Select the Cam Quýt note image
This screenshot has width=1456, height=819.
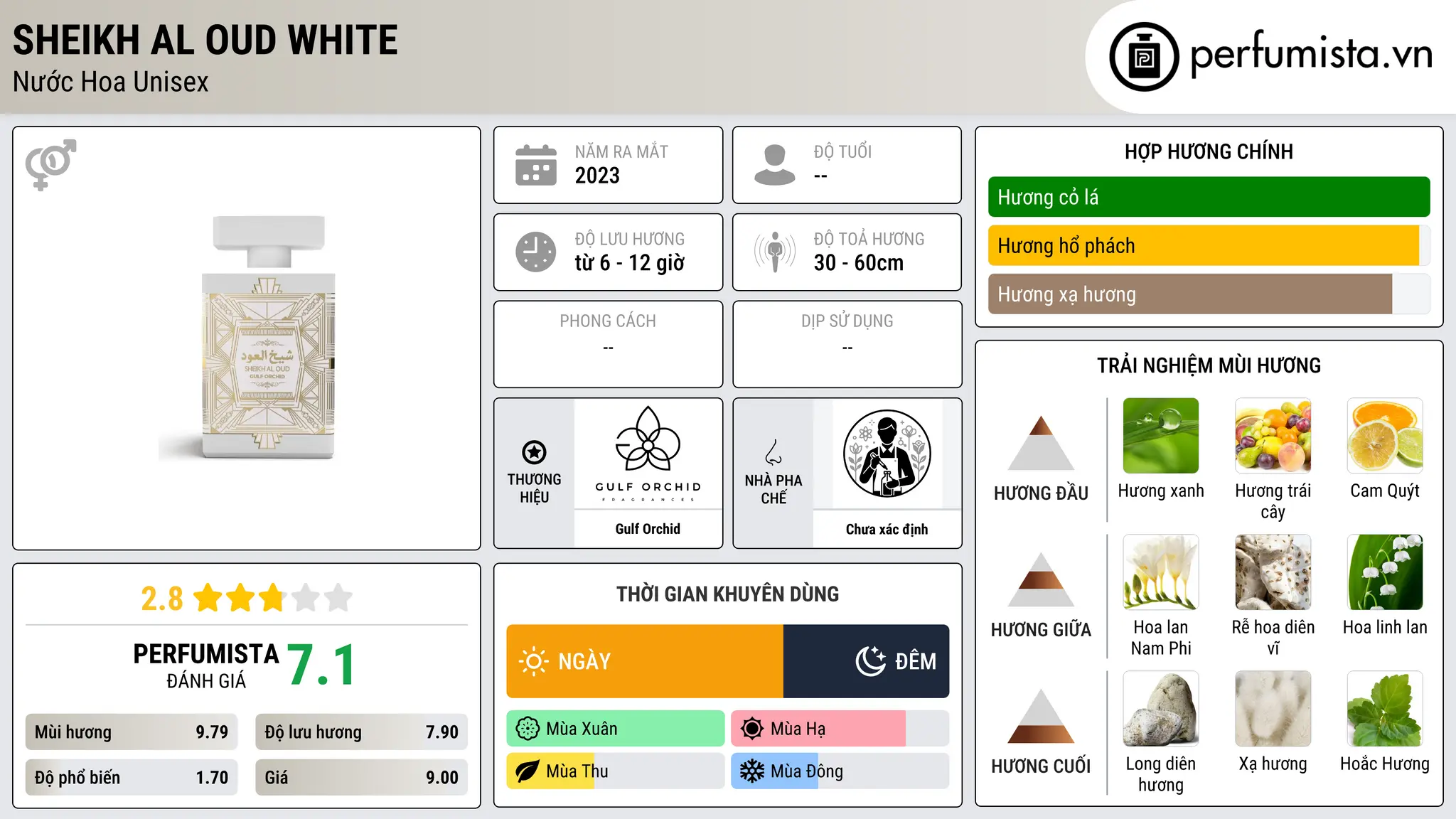pyautogui.click(x=1385, y=436)
